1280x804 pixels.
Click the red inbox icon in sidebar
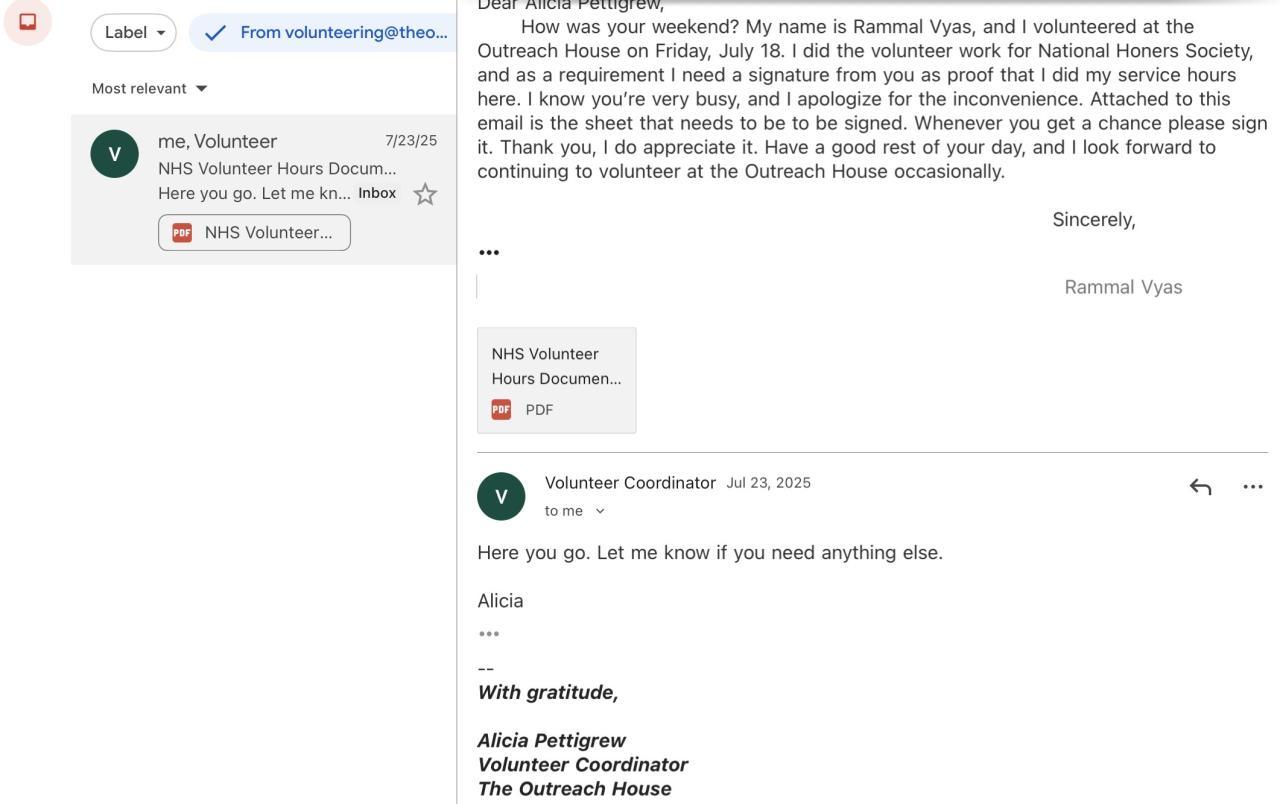pos(28,21)
